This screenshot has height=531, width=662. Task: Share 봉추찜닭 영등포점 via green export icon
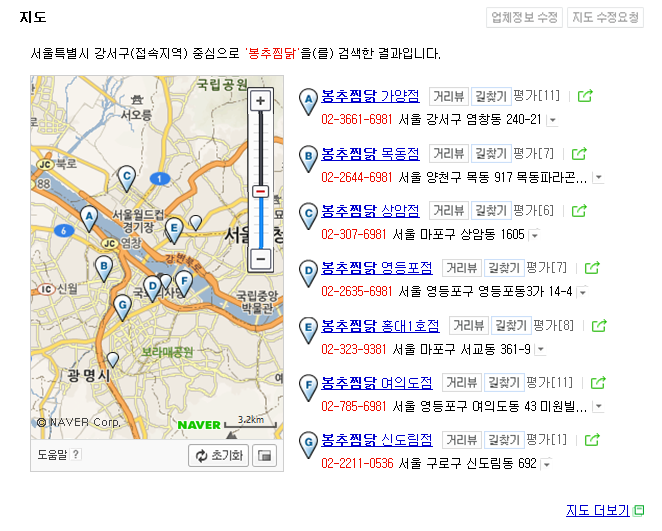[592, 268]
